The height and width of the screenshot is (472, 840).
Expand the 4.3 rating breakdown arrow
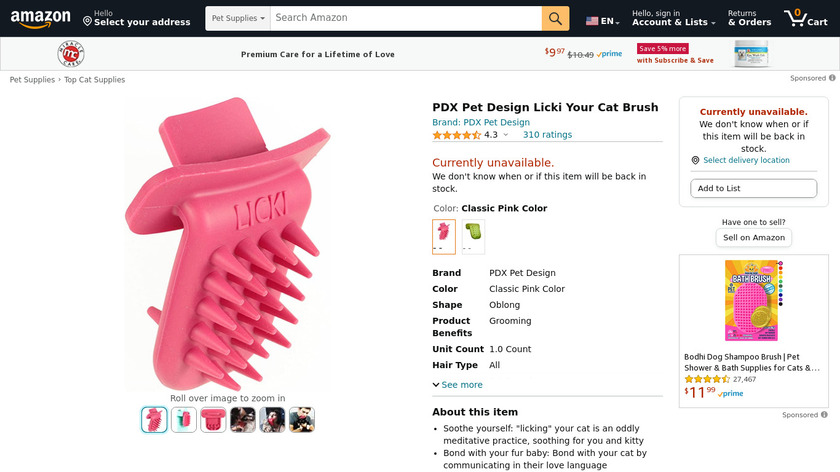point(505,135)
